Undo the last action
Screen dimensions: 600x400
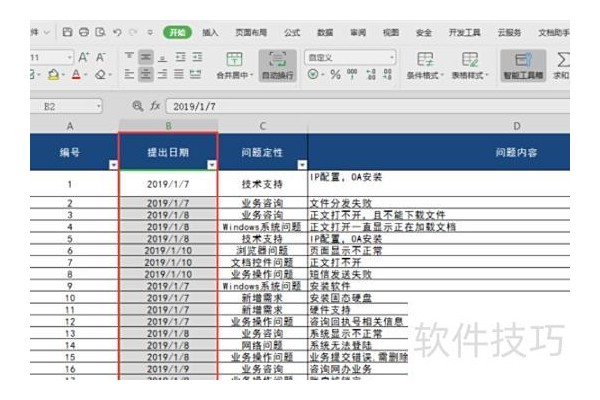click(x=117, y=33)
